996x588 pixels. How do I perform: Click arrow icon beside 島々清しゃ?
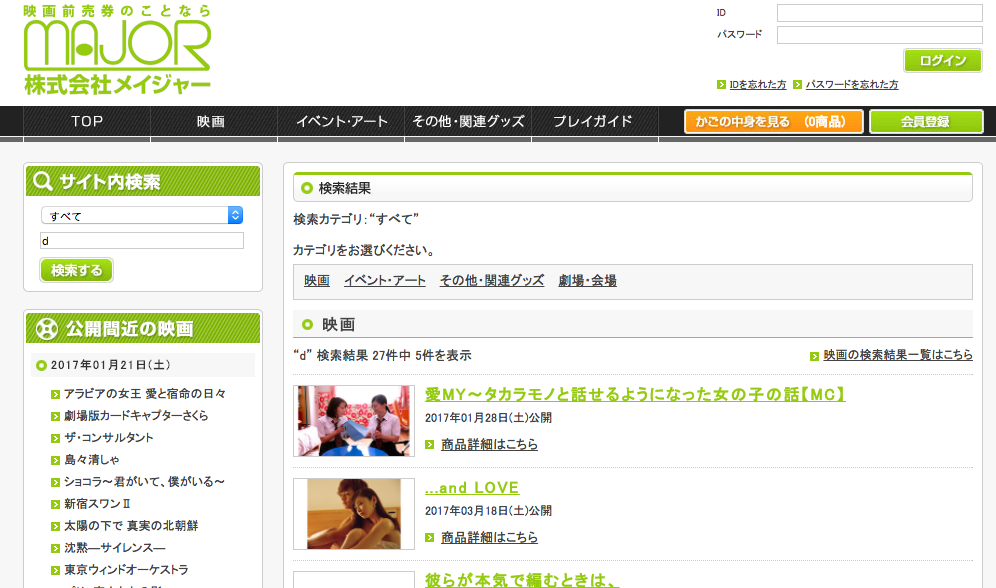[55, 460]
